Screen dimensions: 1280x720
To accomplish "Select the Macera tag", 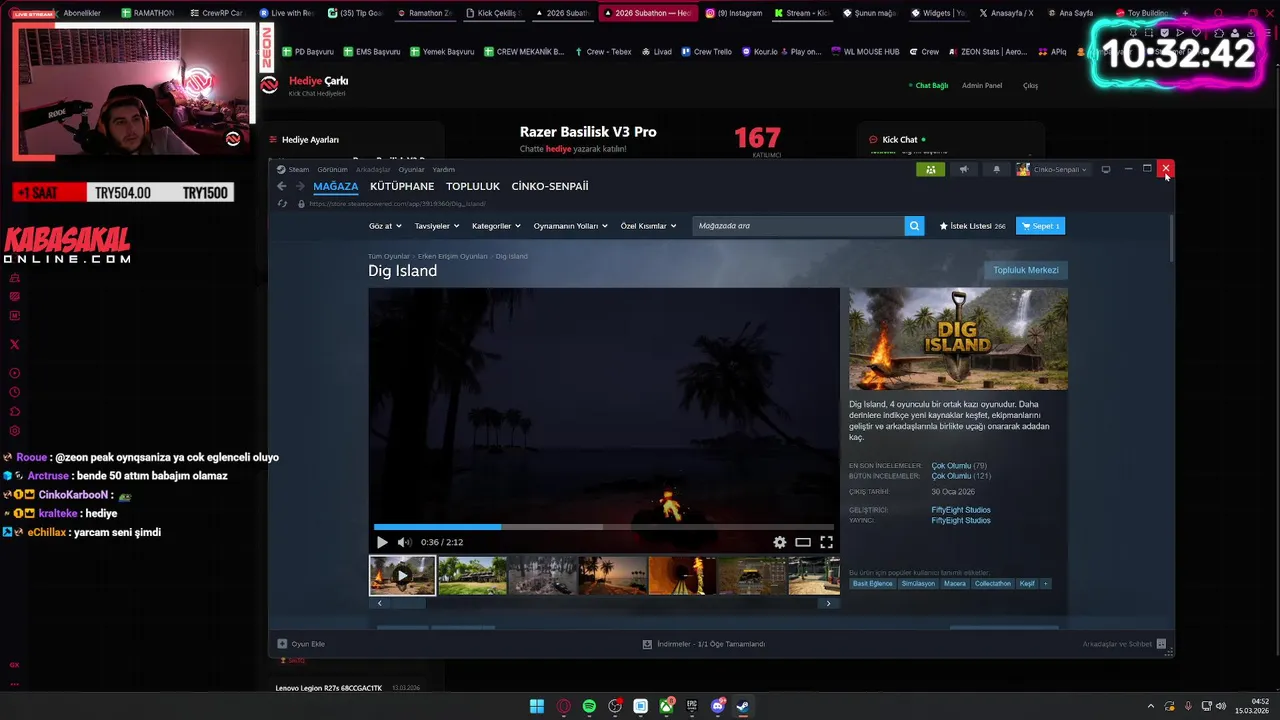I will (955, 583).
